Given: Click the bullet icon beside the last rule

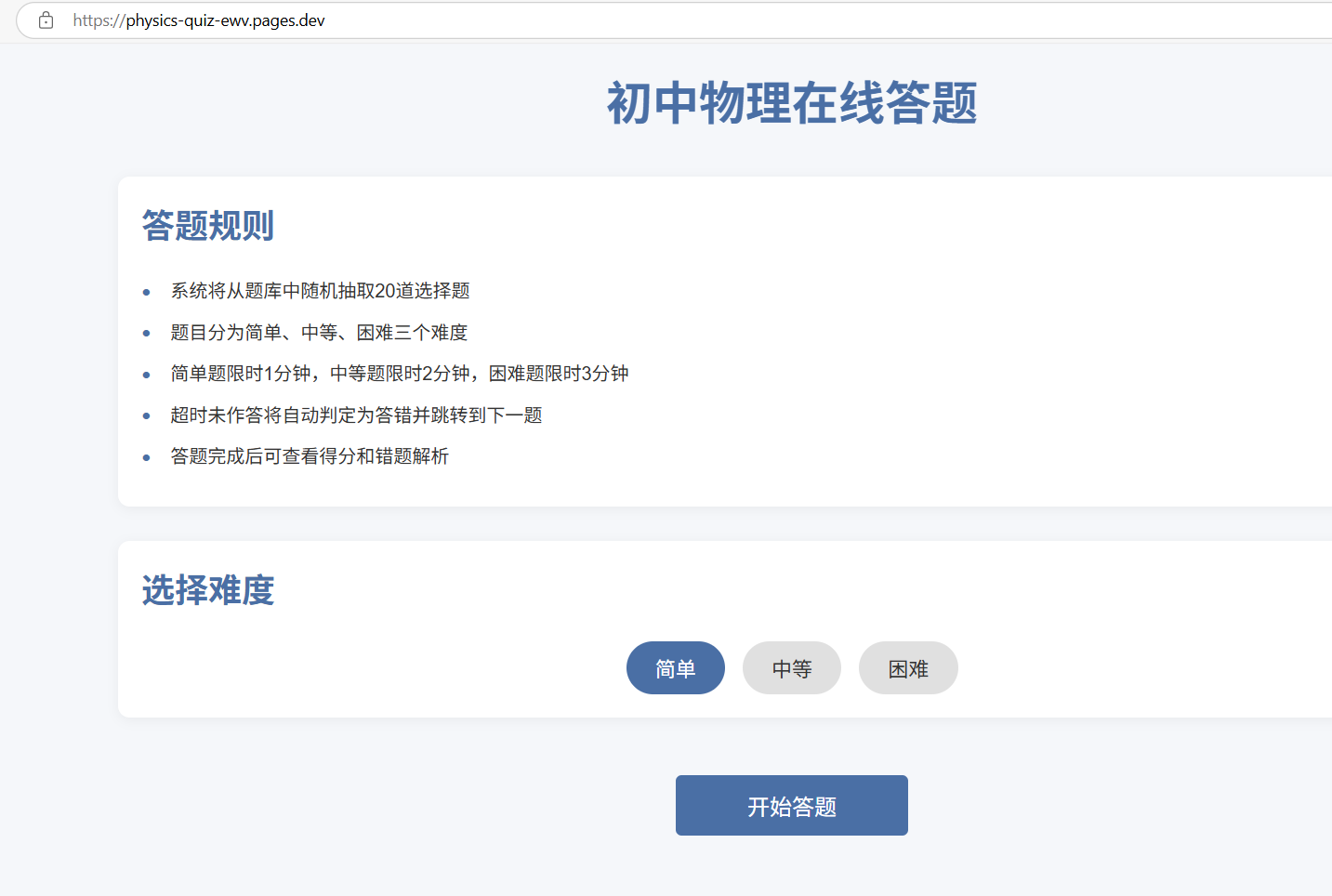Looking at the screenshot, I should click(146, 457).
